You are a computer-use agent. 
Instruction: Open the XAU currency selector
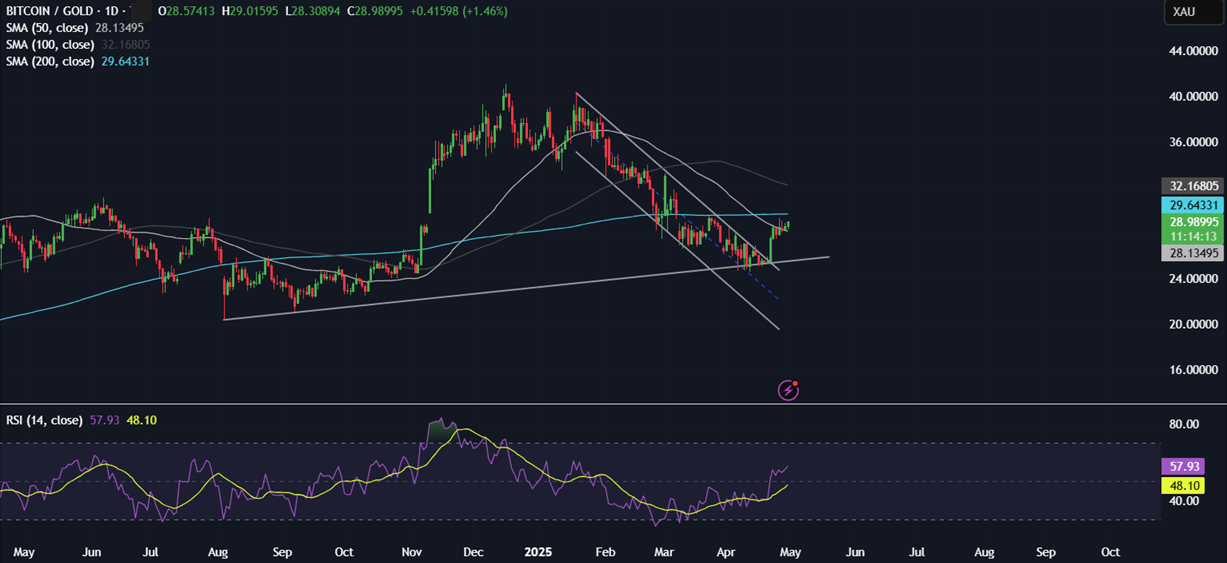pyautogui.click(x=1192, y=12)
